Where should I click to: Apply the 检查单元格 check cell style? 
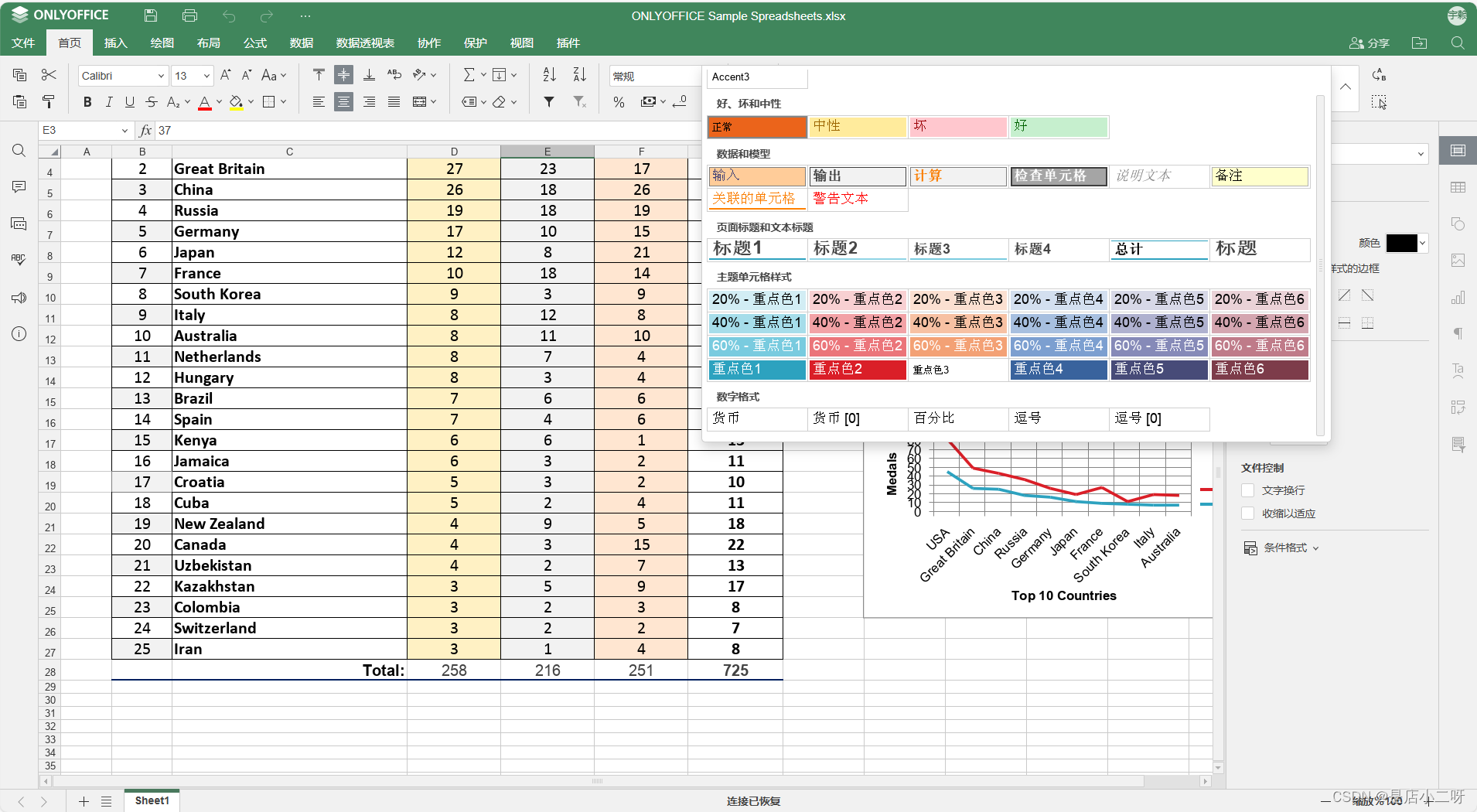coord(1059,176)
